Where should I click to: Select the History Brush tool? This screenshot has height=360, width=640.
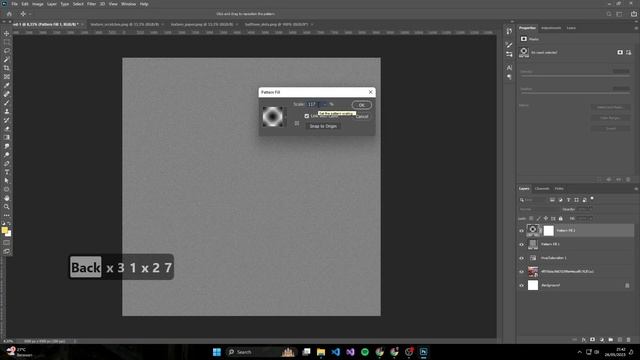pos(7,120)
